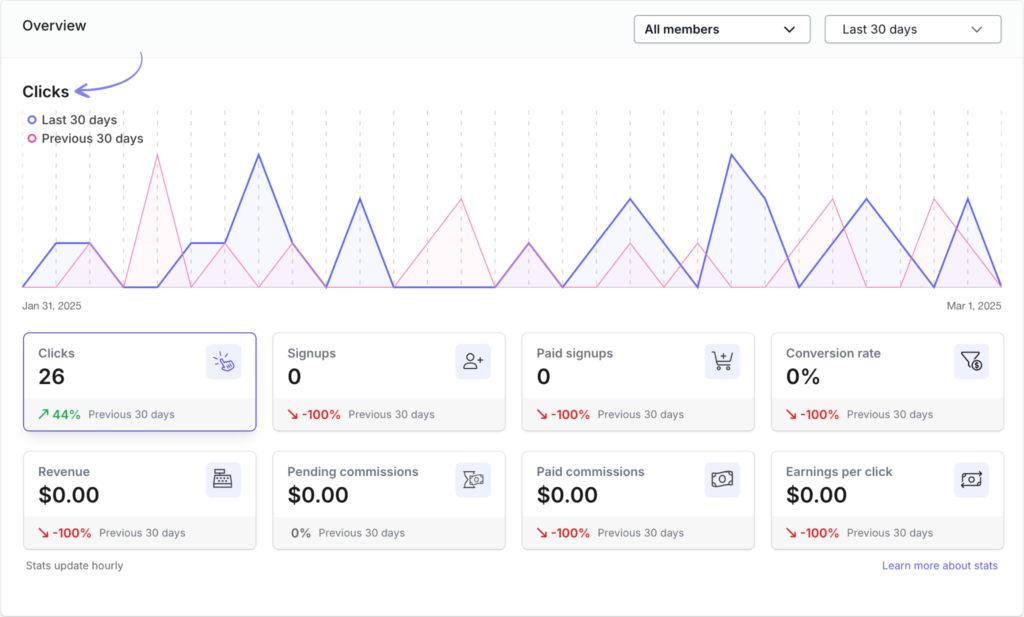Click the Mar 1, 2025 axis date

point(974,306)
